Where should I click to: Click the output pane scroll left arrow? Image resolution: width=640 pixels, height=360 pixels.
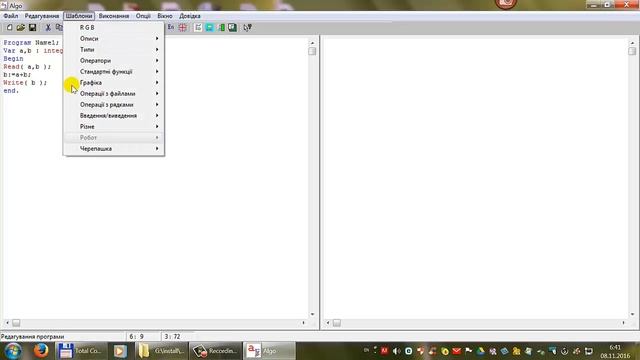[x=327, y=323]
